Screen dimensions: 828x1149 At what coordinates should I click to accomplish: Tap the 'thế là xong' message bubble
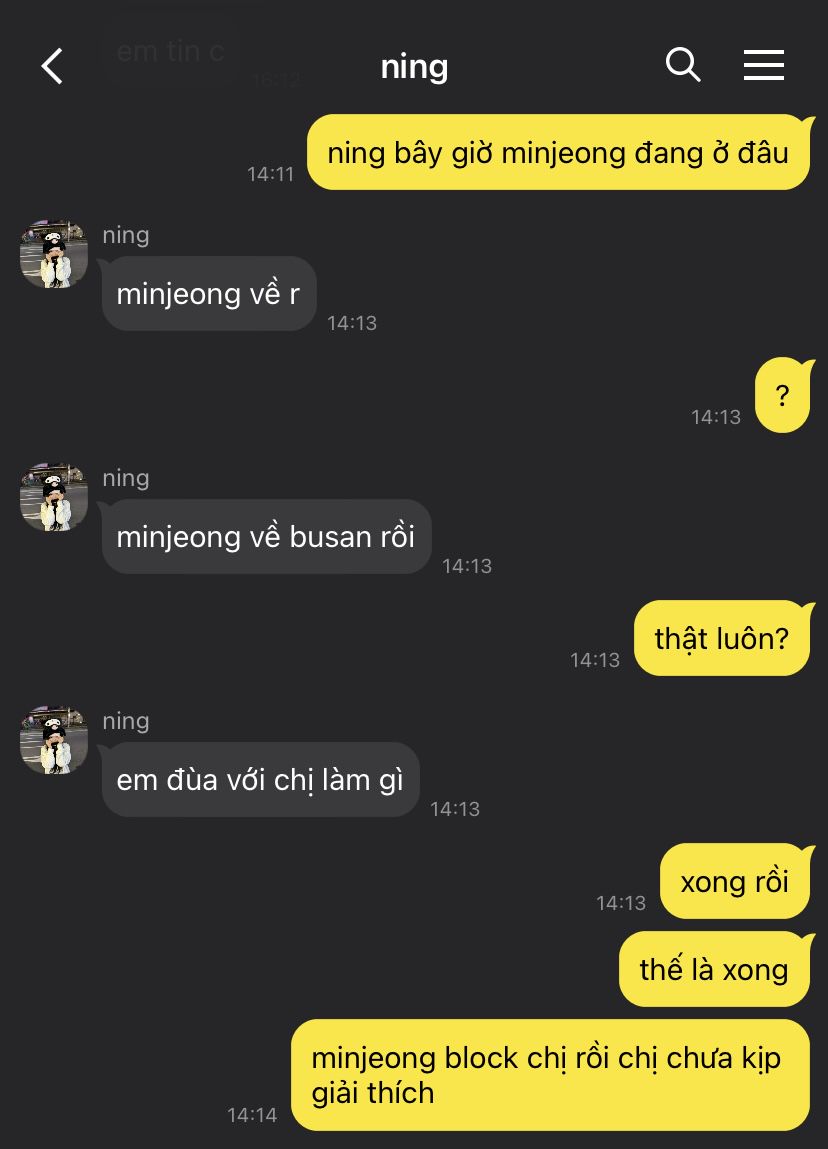(x=714, y=969)
